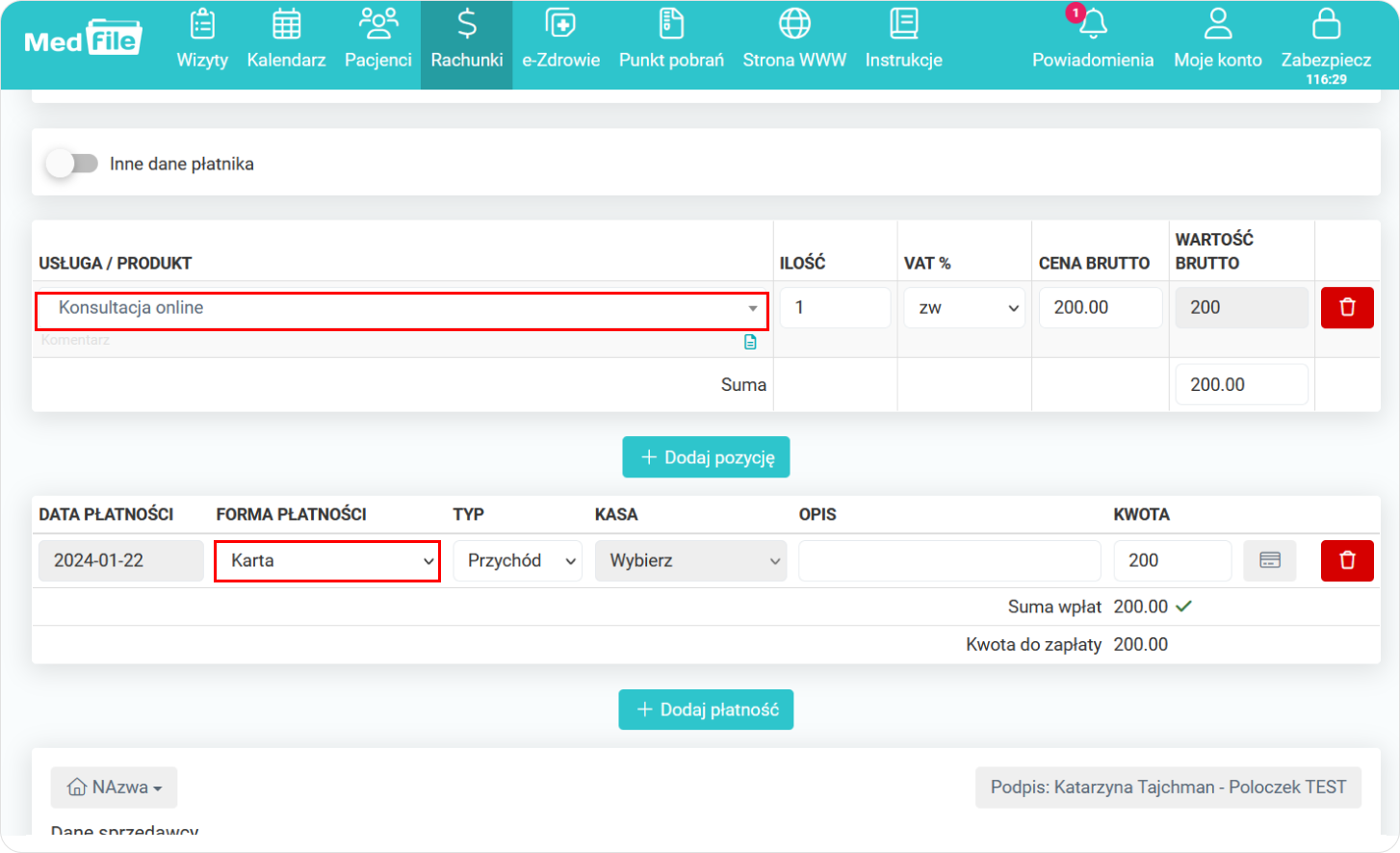Screen dimensions: 1400x853
Task: Click the payment card icon button
Action: (1270, 561)
